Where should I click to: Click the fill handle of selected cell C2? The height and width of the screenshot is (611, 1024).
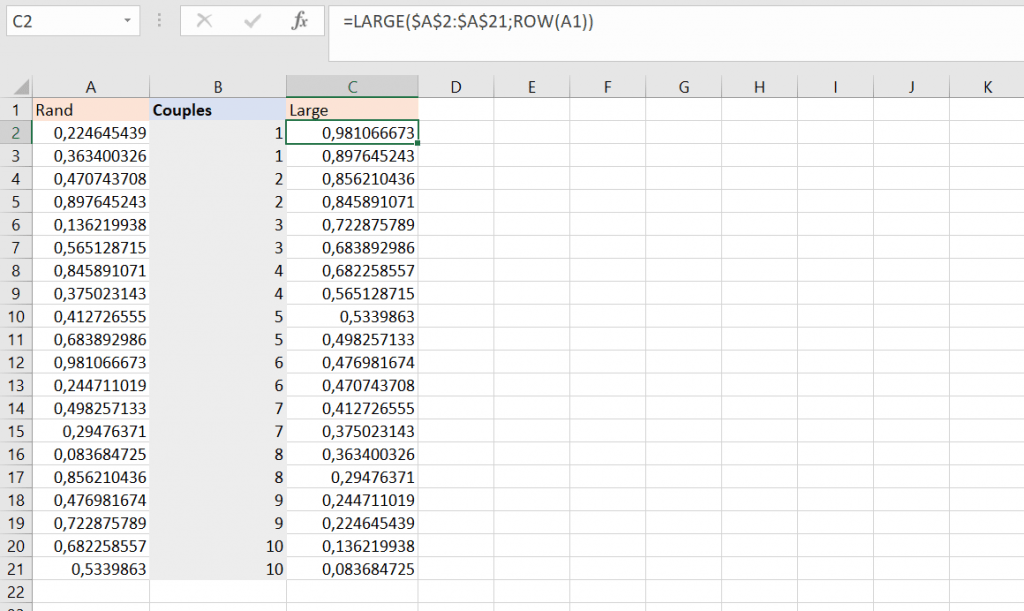(417, 144)
